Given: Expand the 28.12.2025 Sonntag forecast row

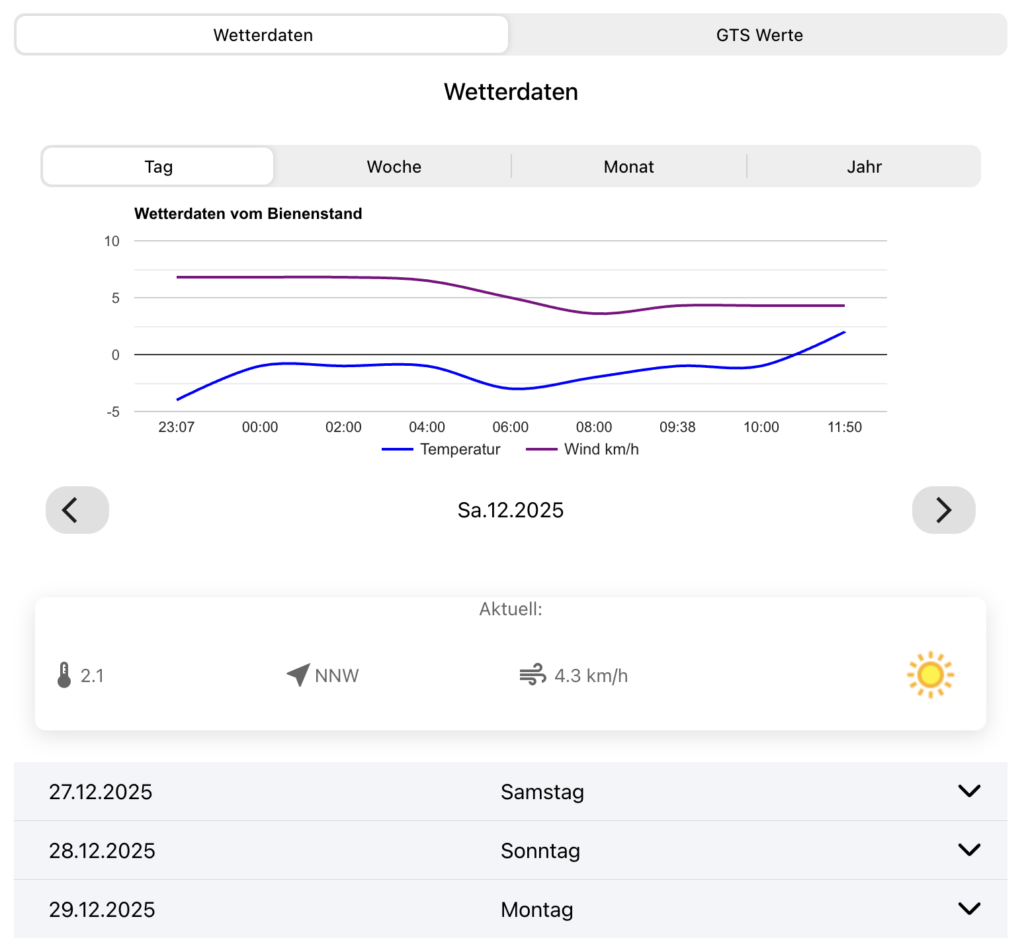Looking at the screenshot, I should tap(968, 851).
